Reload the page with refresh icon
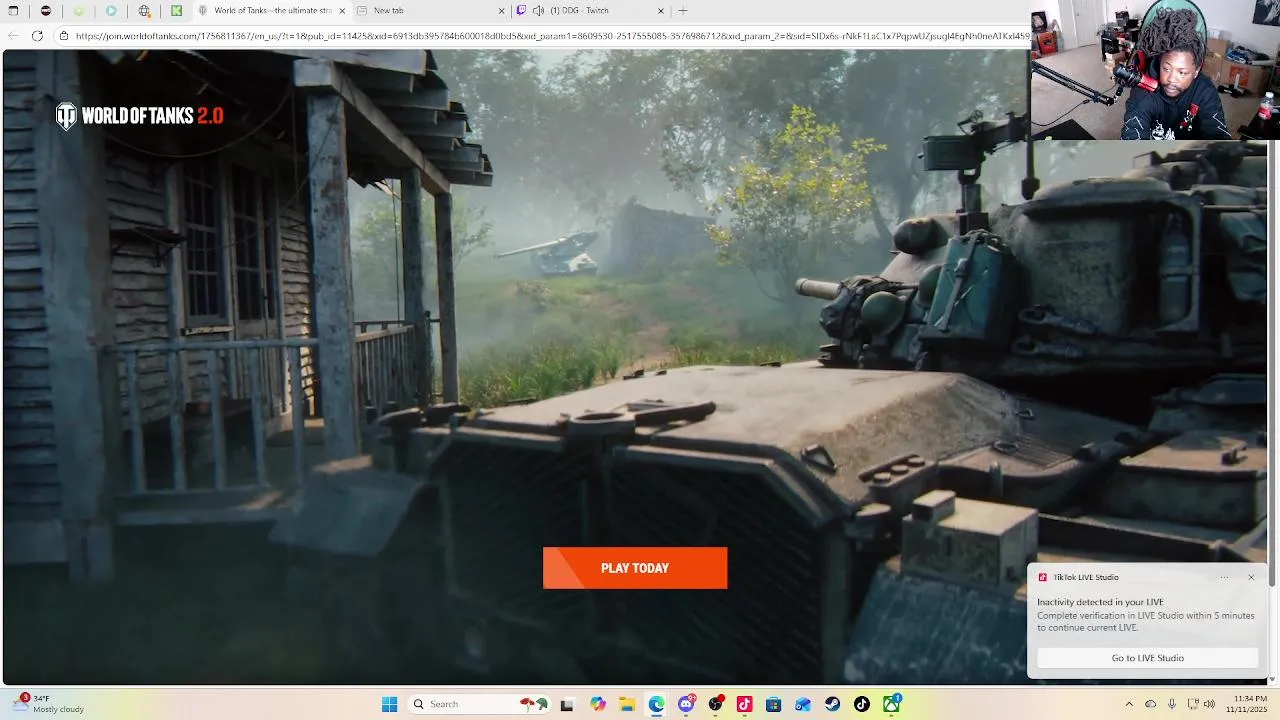 point(37,36)
